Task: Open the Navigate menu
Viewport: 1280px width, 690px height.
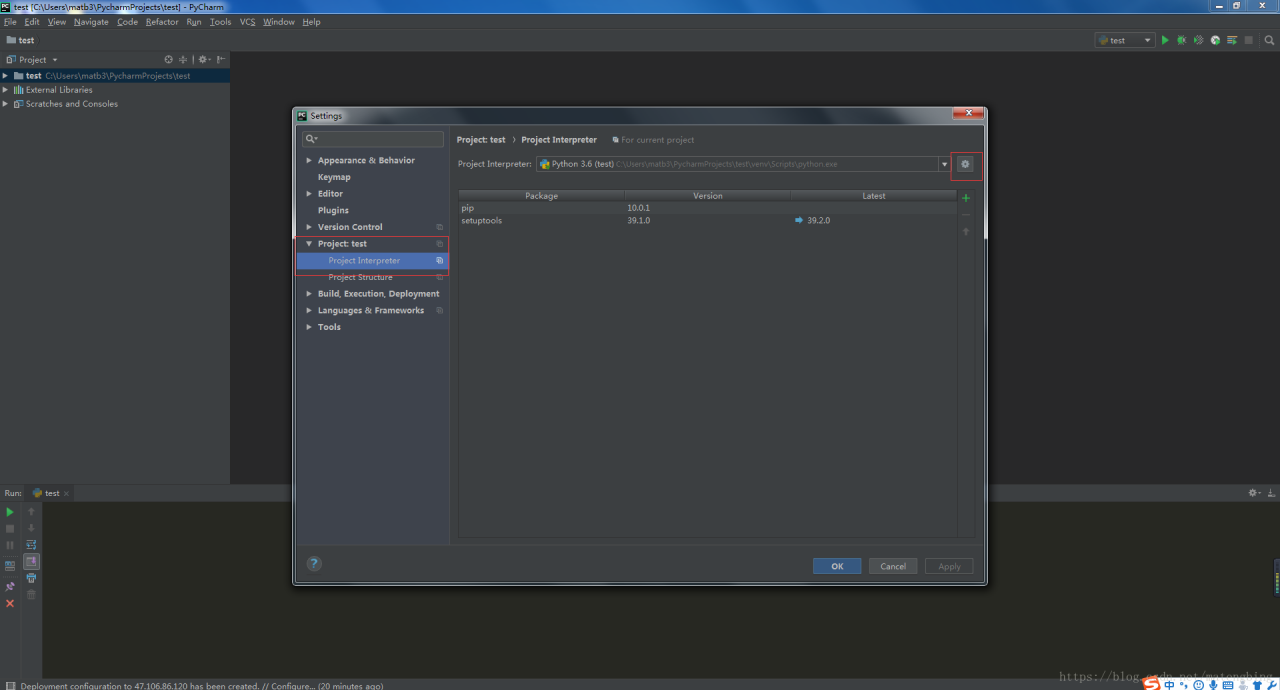Action: coord(91,22)
